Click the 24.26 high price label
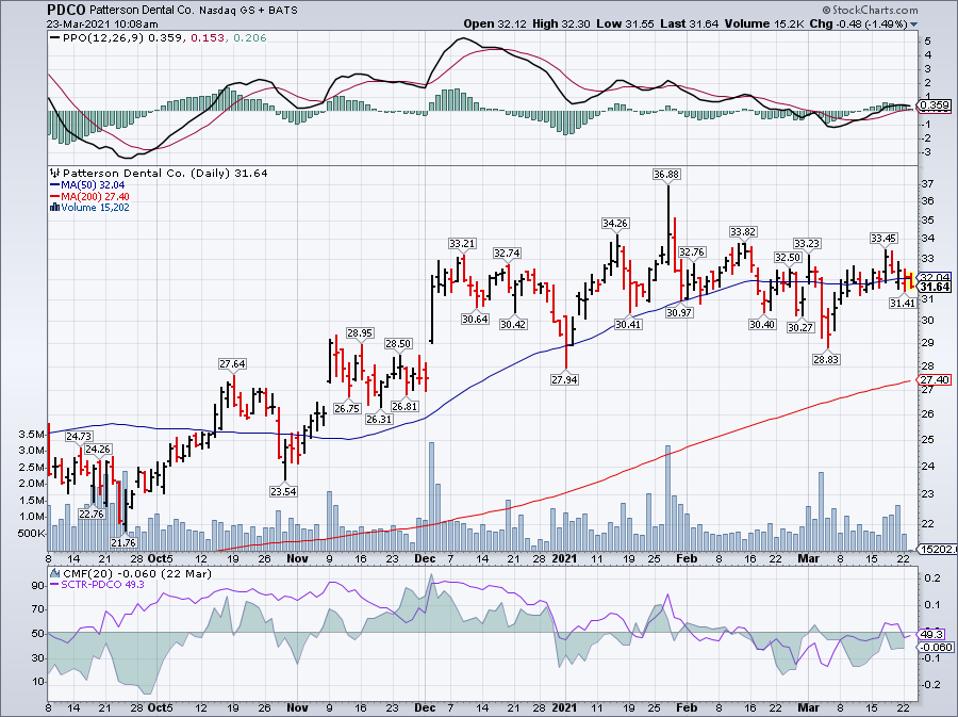The image size is (958, 717). coord(98,449)
